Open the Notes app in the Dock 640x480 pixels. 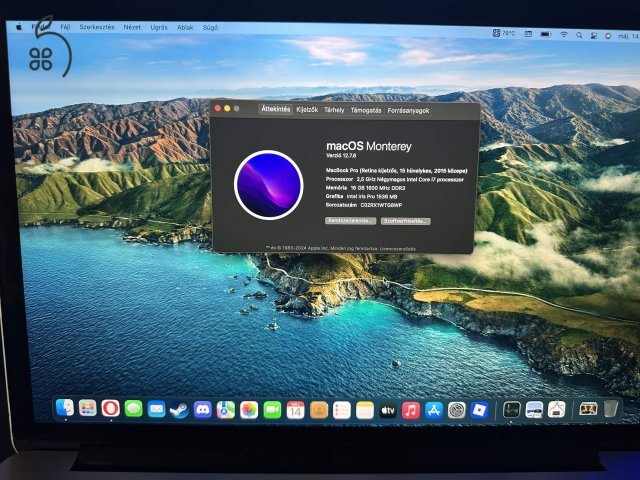coord(365,411)
